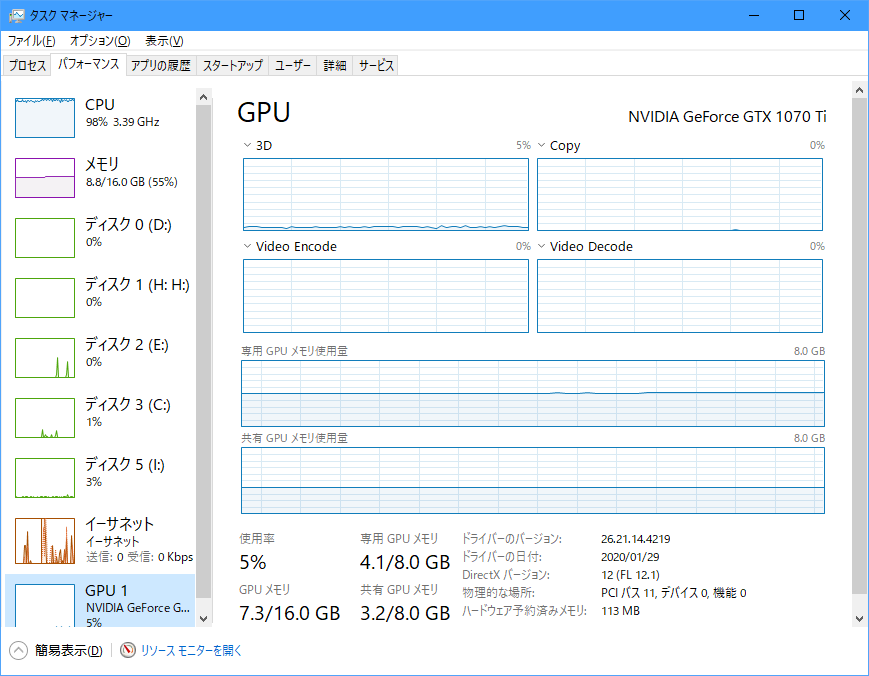The width and height of the screenshot is (869, 676).
Task: Click 簡易表示(D) to show fewer details
Action: [x=69, y=651]
